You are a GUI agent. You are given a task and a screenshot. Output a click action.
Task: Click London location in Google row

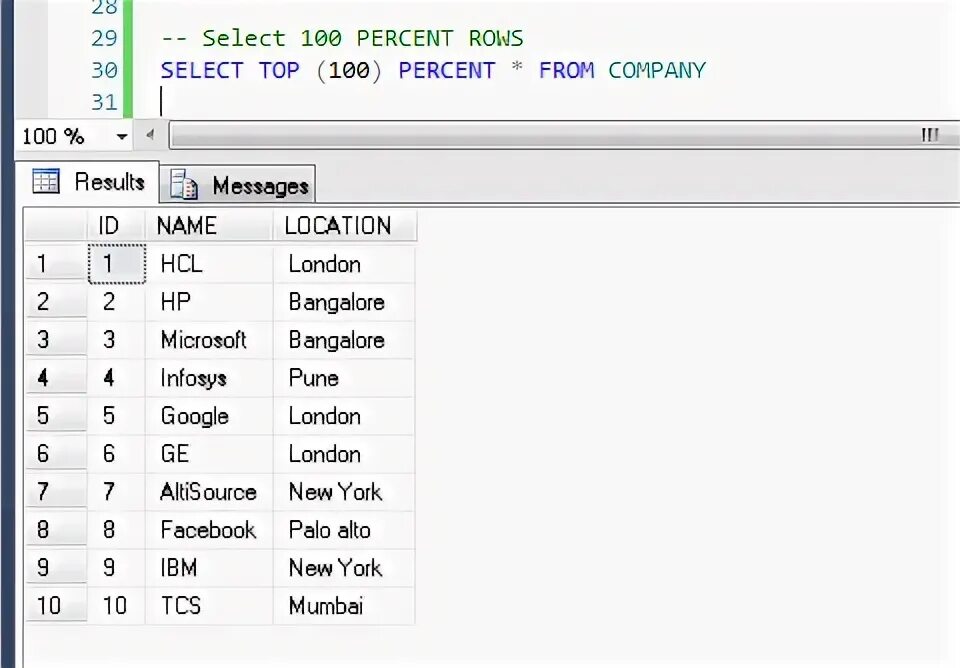[343, 416]
